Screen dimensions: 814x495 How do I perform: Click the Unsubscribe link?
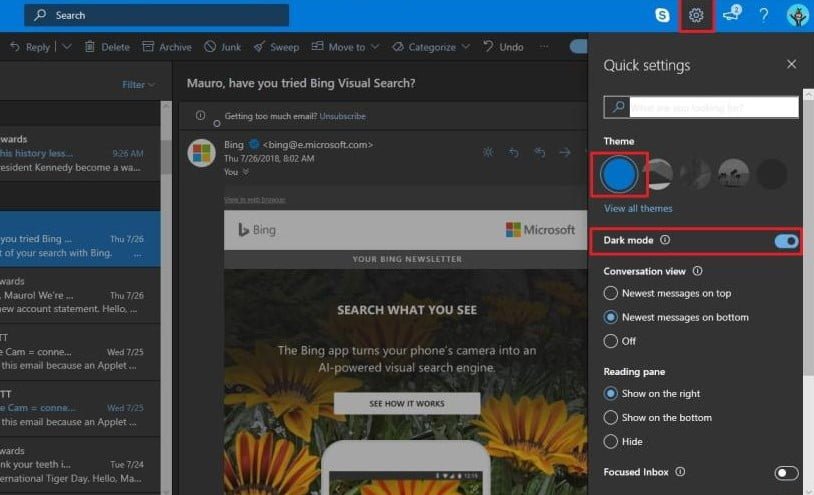342,116
